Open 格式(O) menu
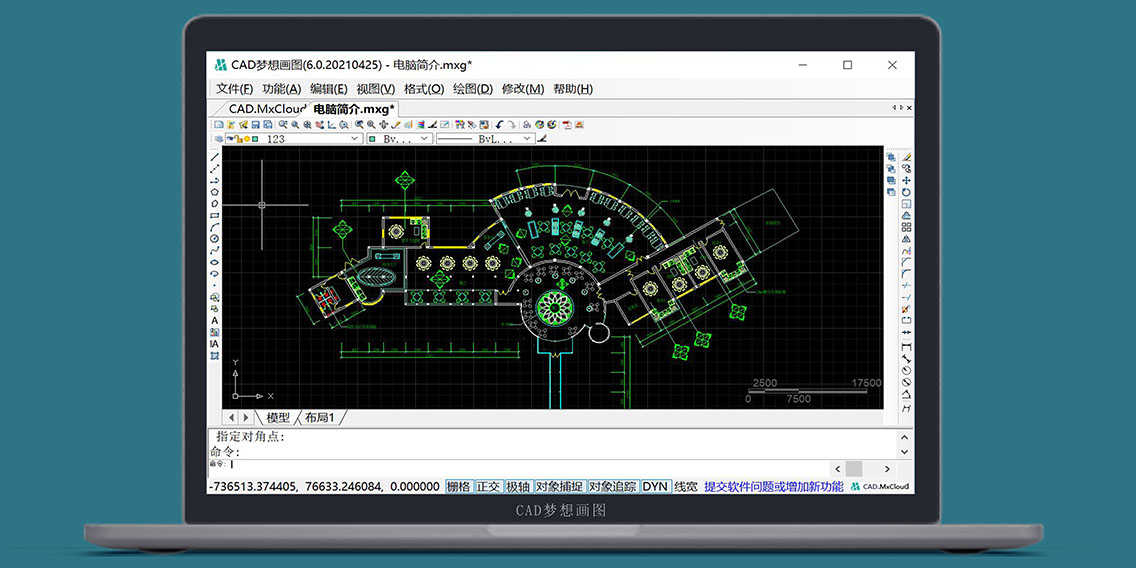Viewport: 1136px width, 568px height. click(x=424, y=89)
